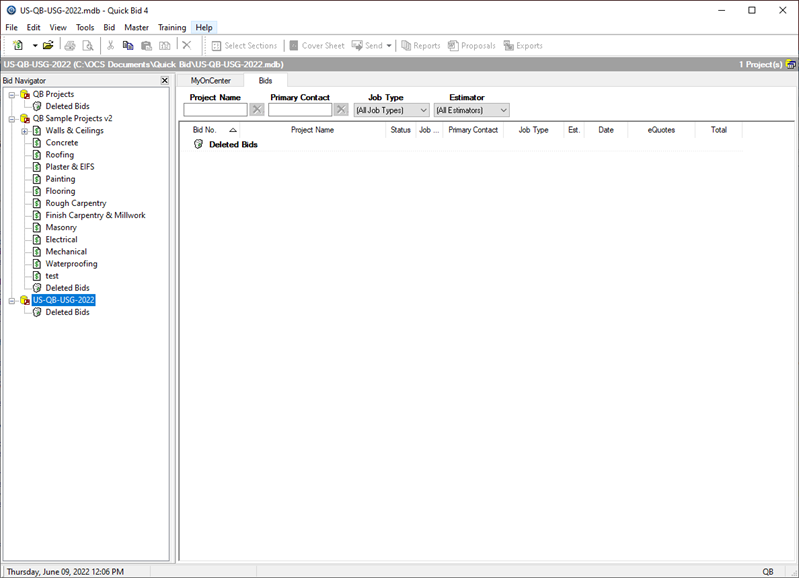
Task: Open the Send dropdown arrow
Action: (389, 45)
